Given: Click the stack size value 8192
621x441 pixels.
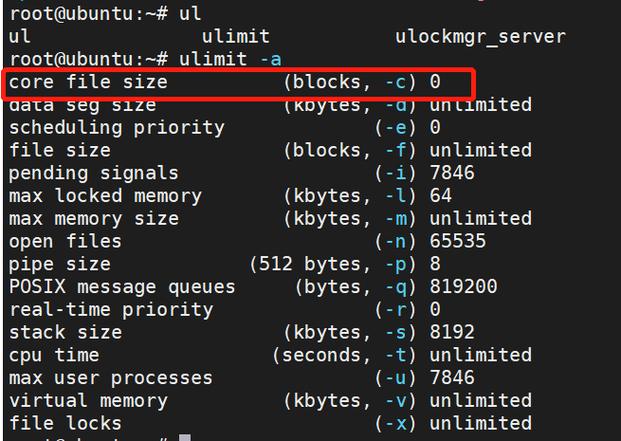Looking at the screenshot, I should coord(452,332).
